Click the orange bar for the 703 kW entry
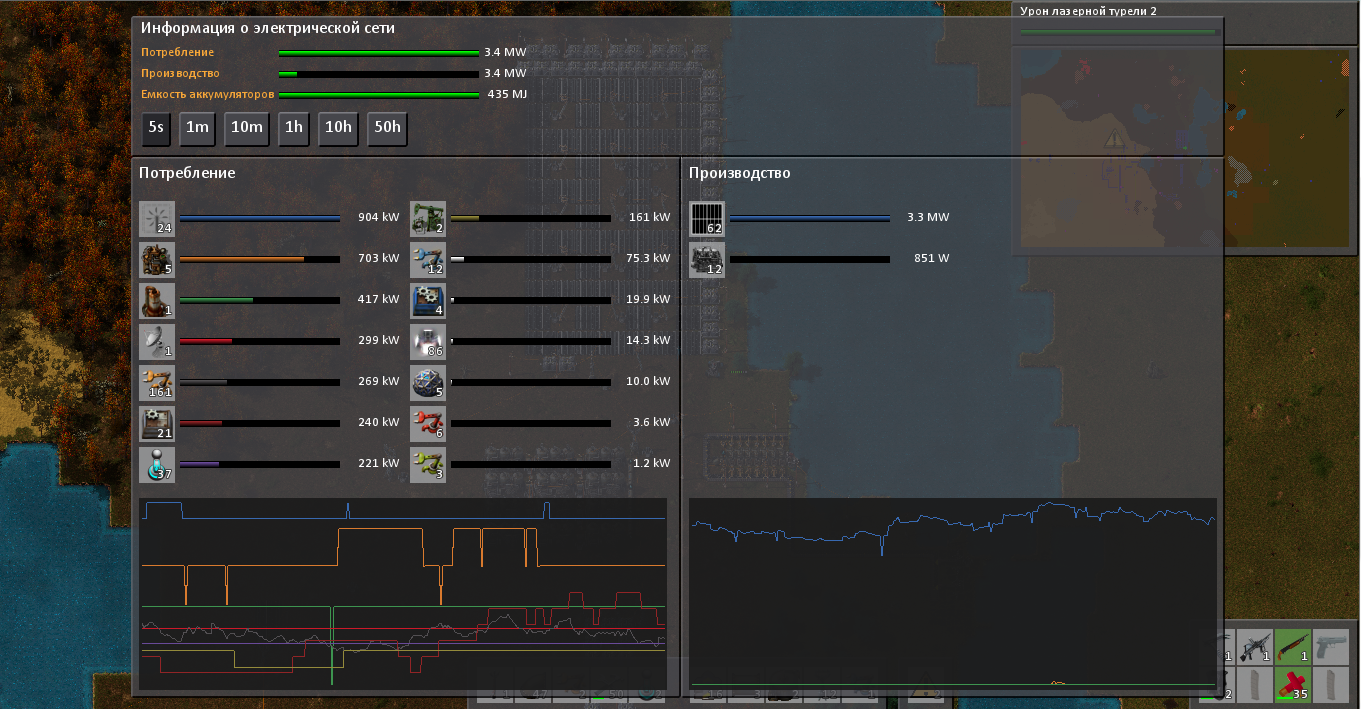The width and height of the screenshot is (1361, 709). click(x=260, y=258)
